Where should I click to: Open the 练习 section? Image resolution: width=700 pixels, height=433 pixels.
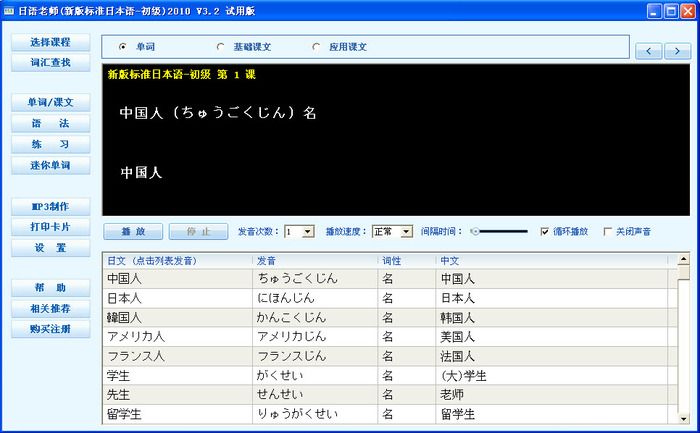[x=51, y=144]
